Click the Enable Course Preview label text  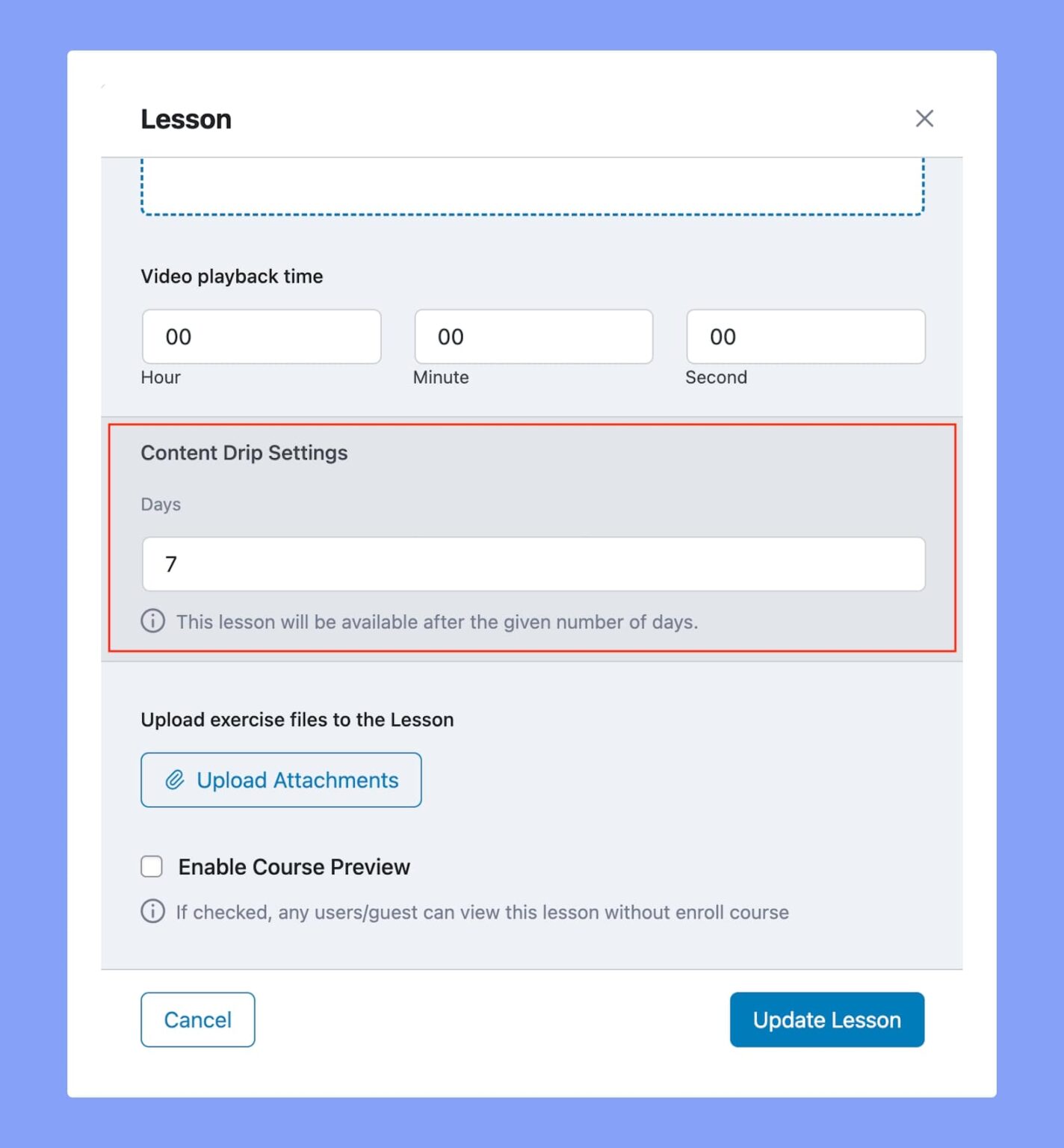coord(294,867)
